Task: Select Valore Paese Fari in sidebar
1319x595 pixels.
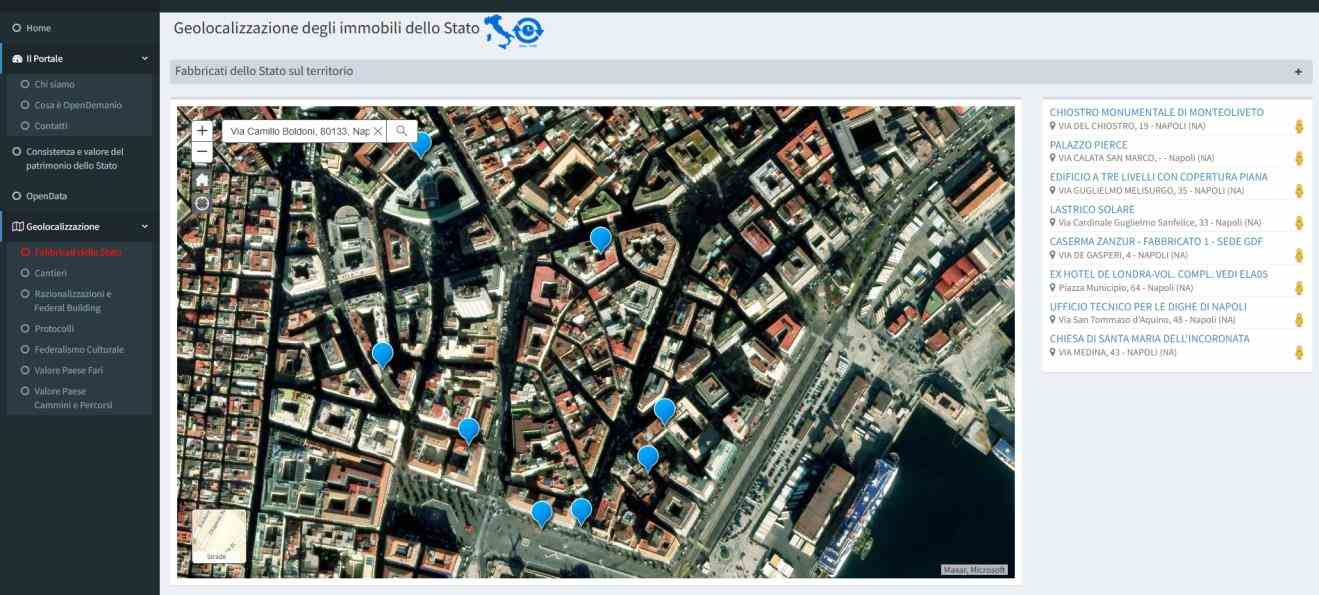Action: tap(68, 370)
